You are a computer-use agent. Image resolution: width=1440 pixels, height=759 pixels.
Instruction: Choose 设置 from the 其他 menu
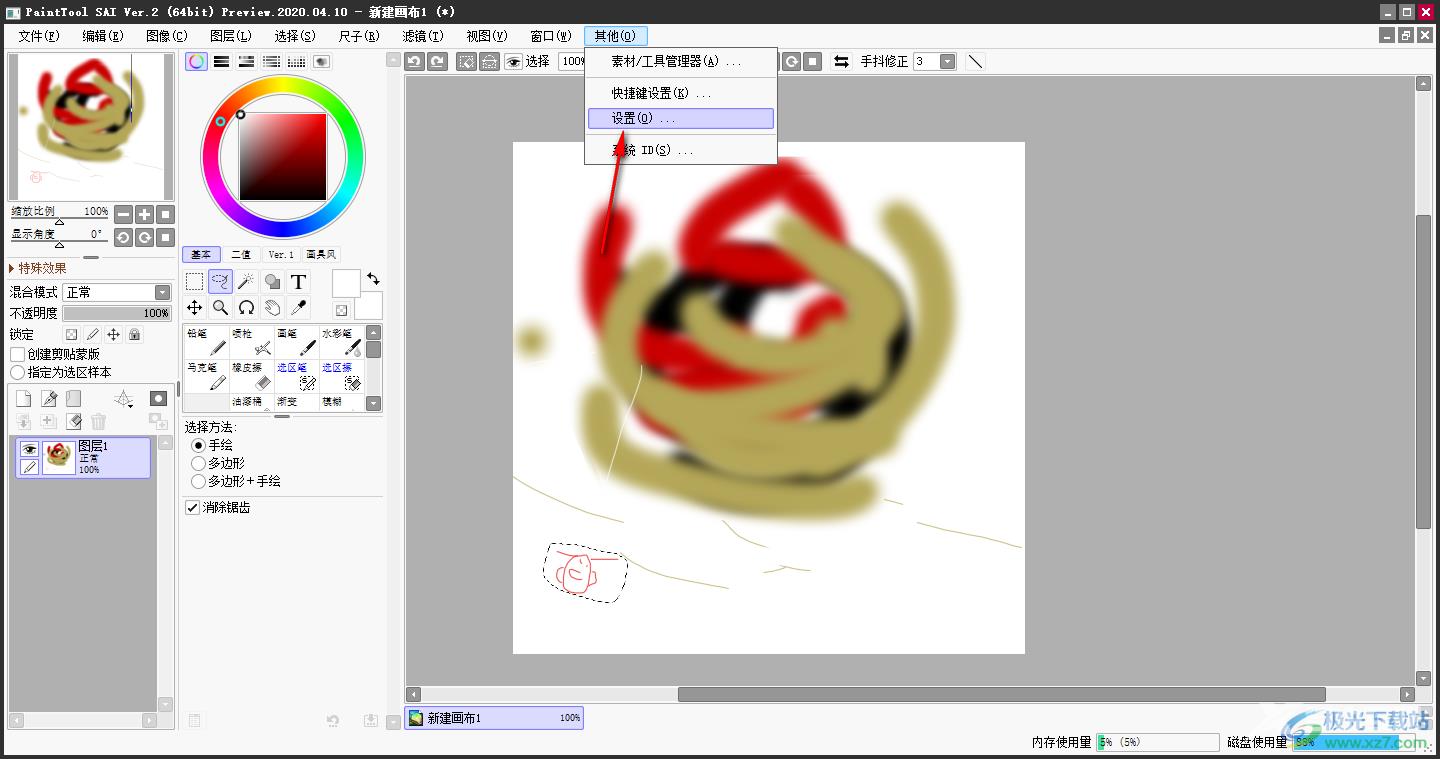680,118
